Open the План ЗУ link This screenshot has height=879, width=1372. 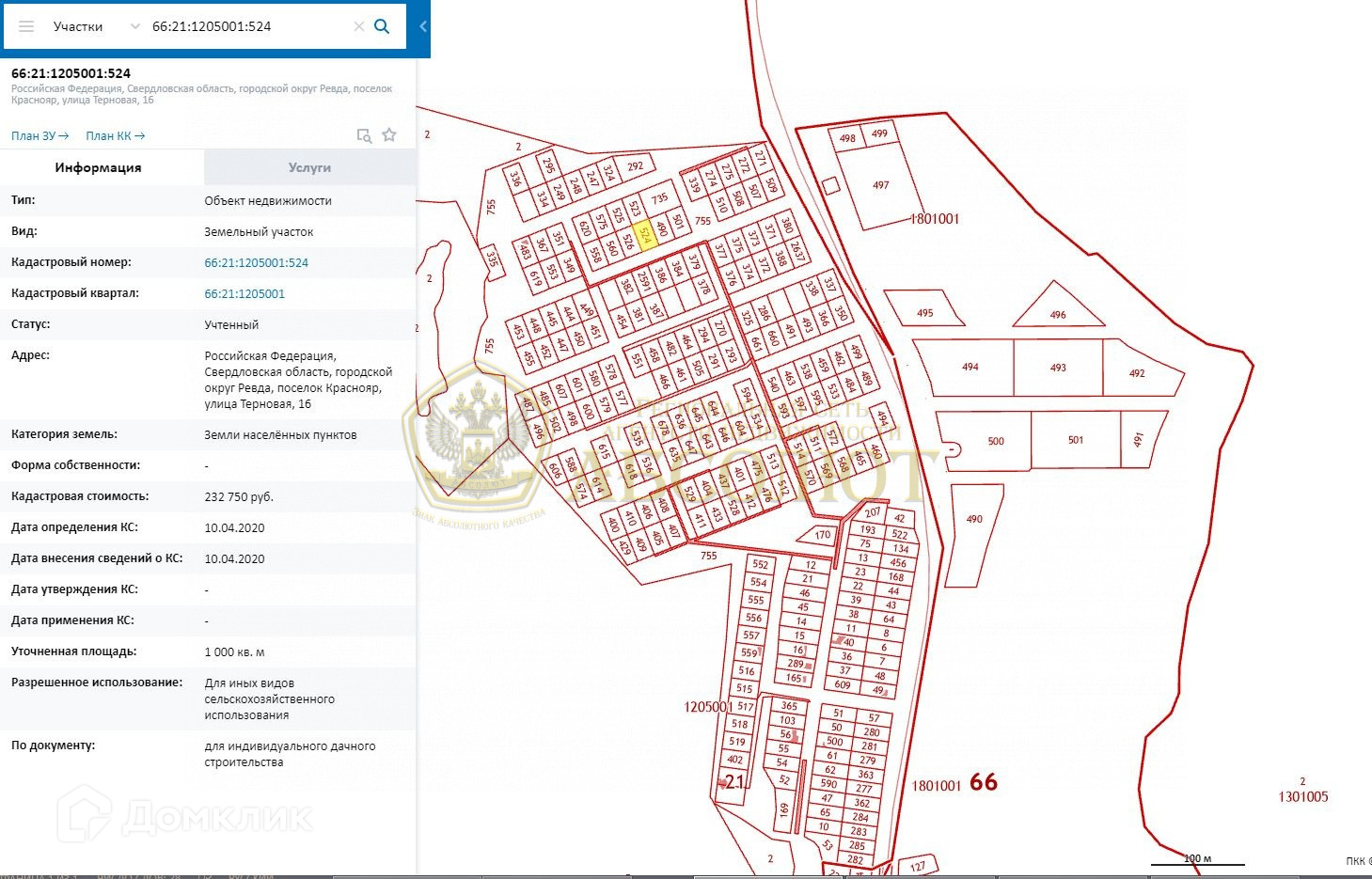[40, 136]
